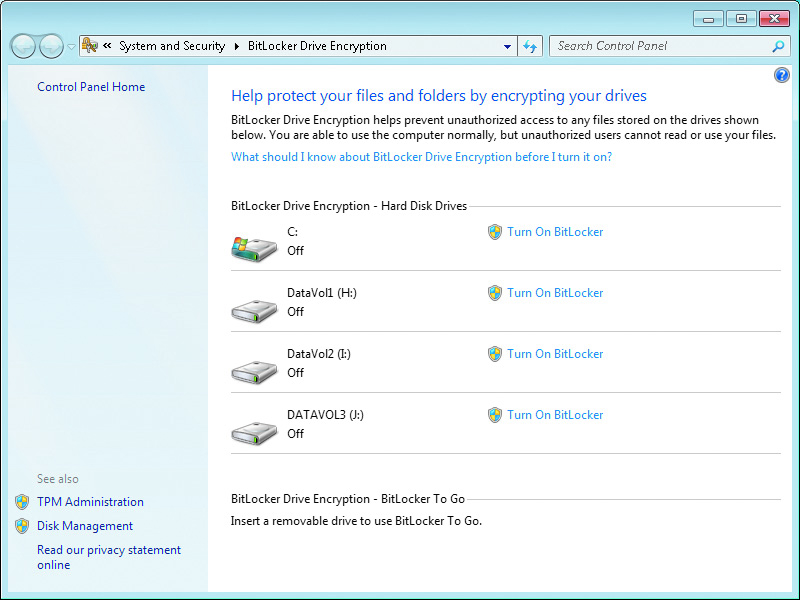The width and height of the screenshot is (800, 600).
Task: Open the 'What should I know about BitLocker' link
Action: 421,157
